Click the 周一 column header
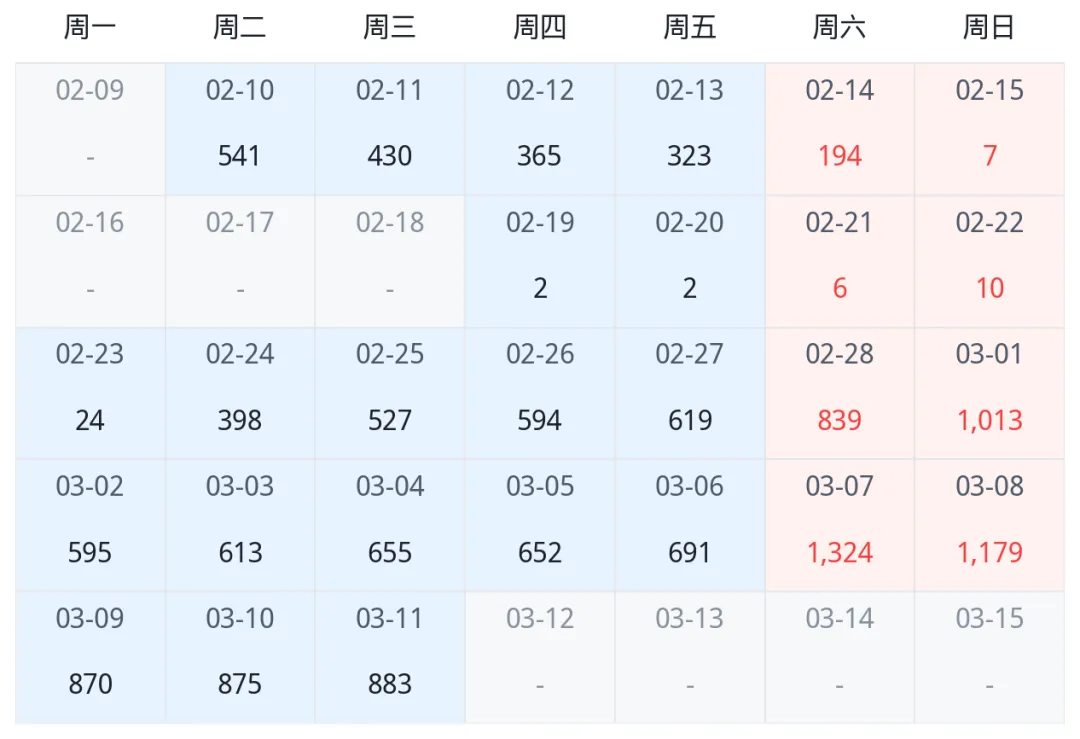The width and height of the screenshot is (1080, 739). click(90, 28)
